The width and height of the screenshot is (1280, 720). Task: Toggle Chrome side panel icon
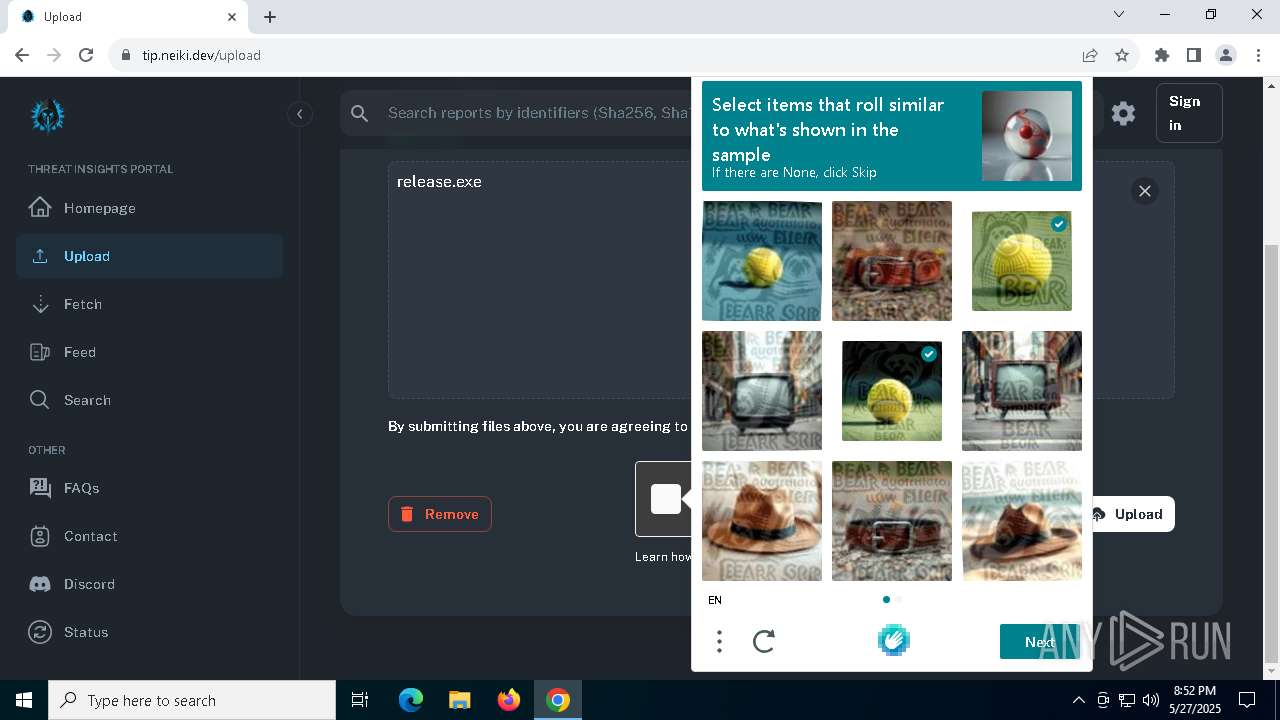(x=1193, y=55)
